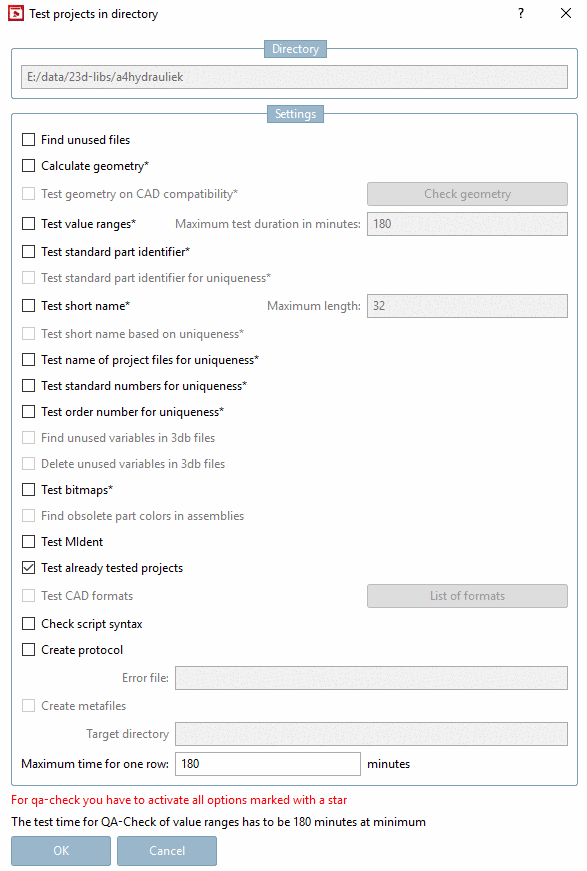Image resolution: width=587 pixels, height=871 pixels.
Task: Check the Create protocol option
Action: pyautogui.click(x=27, y=650)
